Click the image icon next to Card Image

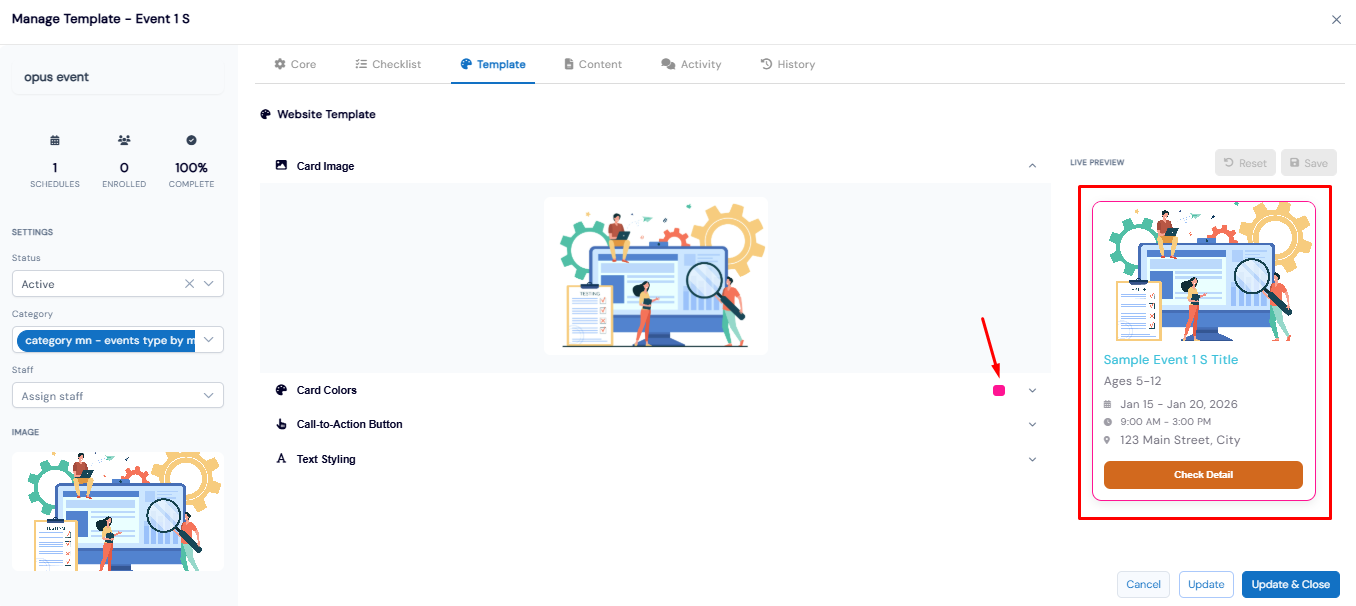(281, 166)
